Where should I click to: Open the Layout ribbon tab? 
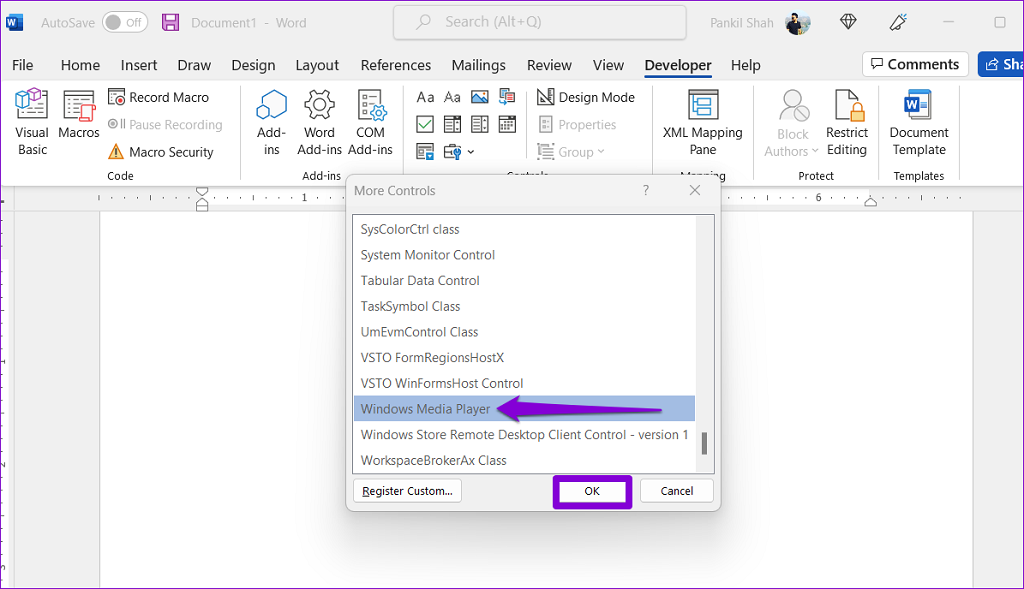click(317, 65)
